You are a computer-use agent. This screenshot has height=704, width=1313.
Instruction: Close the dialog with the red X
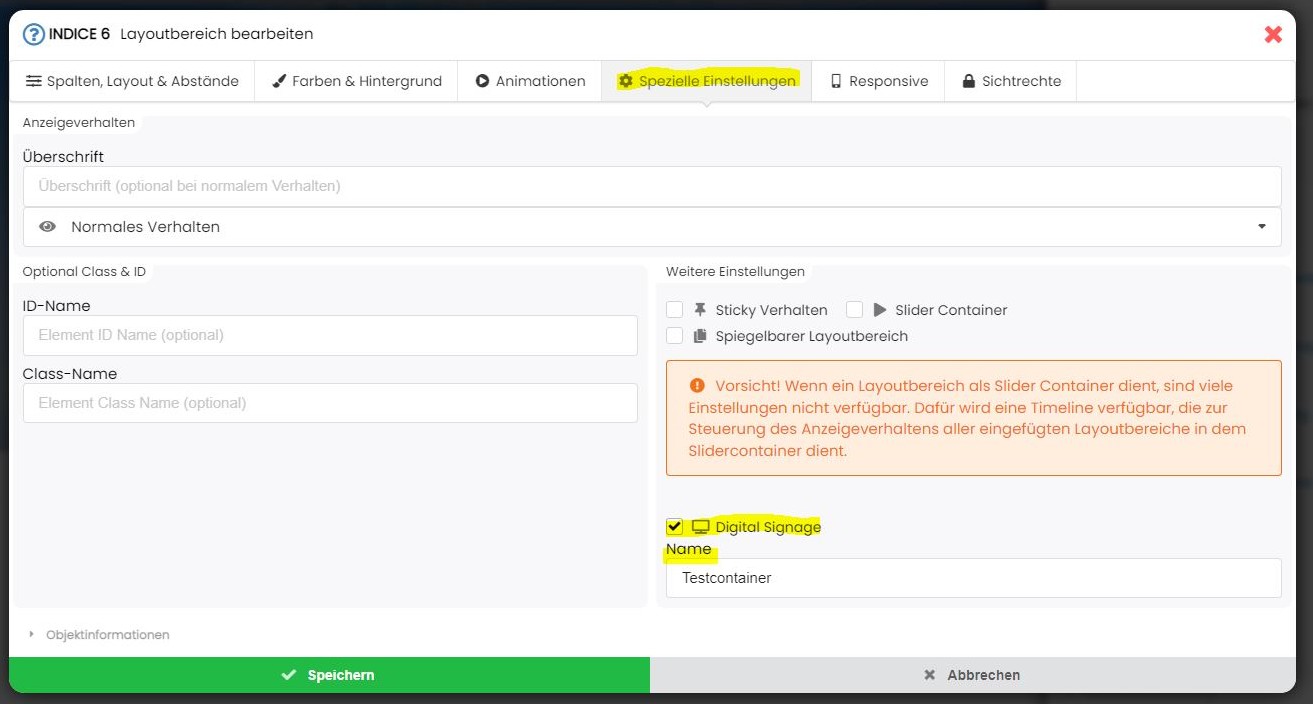(1273, 34)
